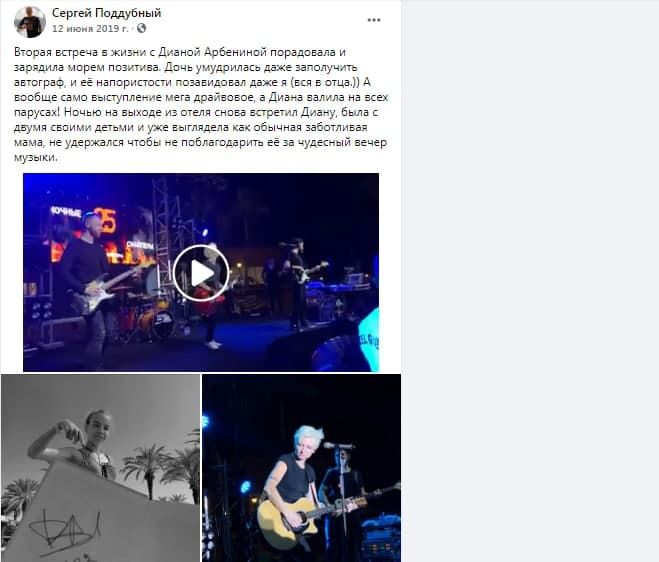The width and height of the screenshot is (659, 562).
Task: Click the author name Сергей Поддубный
Action: (x=106, y=13)
